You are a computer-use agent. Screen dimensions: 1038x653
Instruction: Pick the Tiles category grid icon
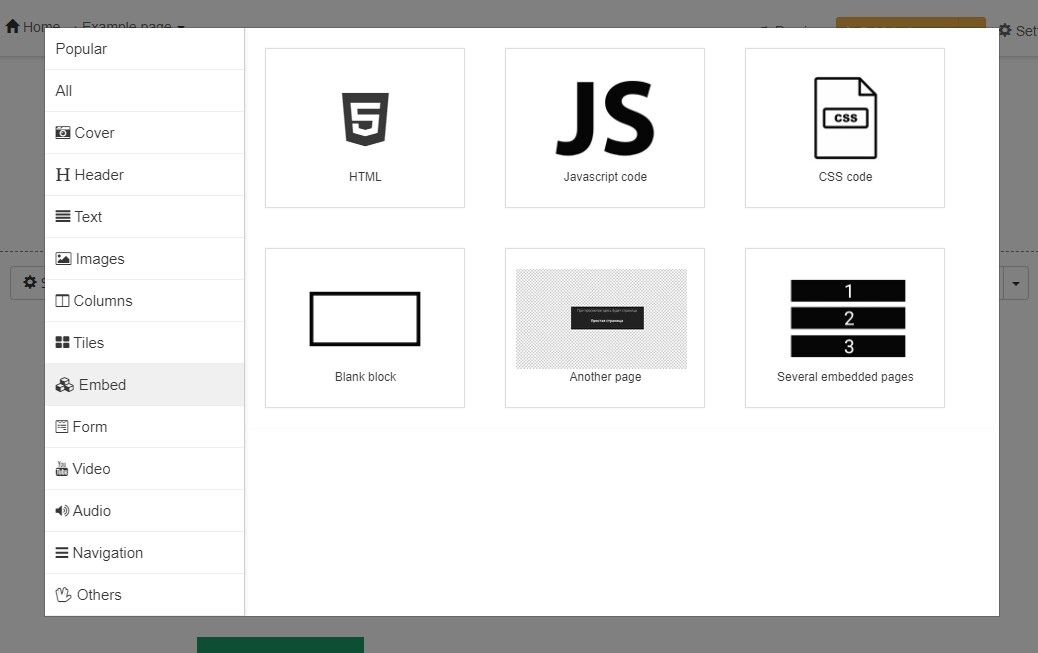(x=62, y=342)
